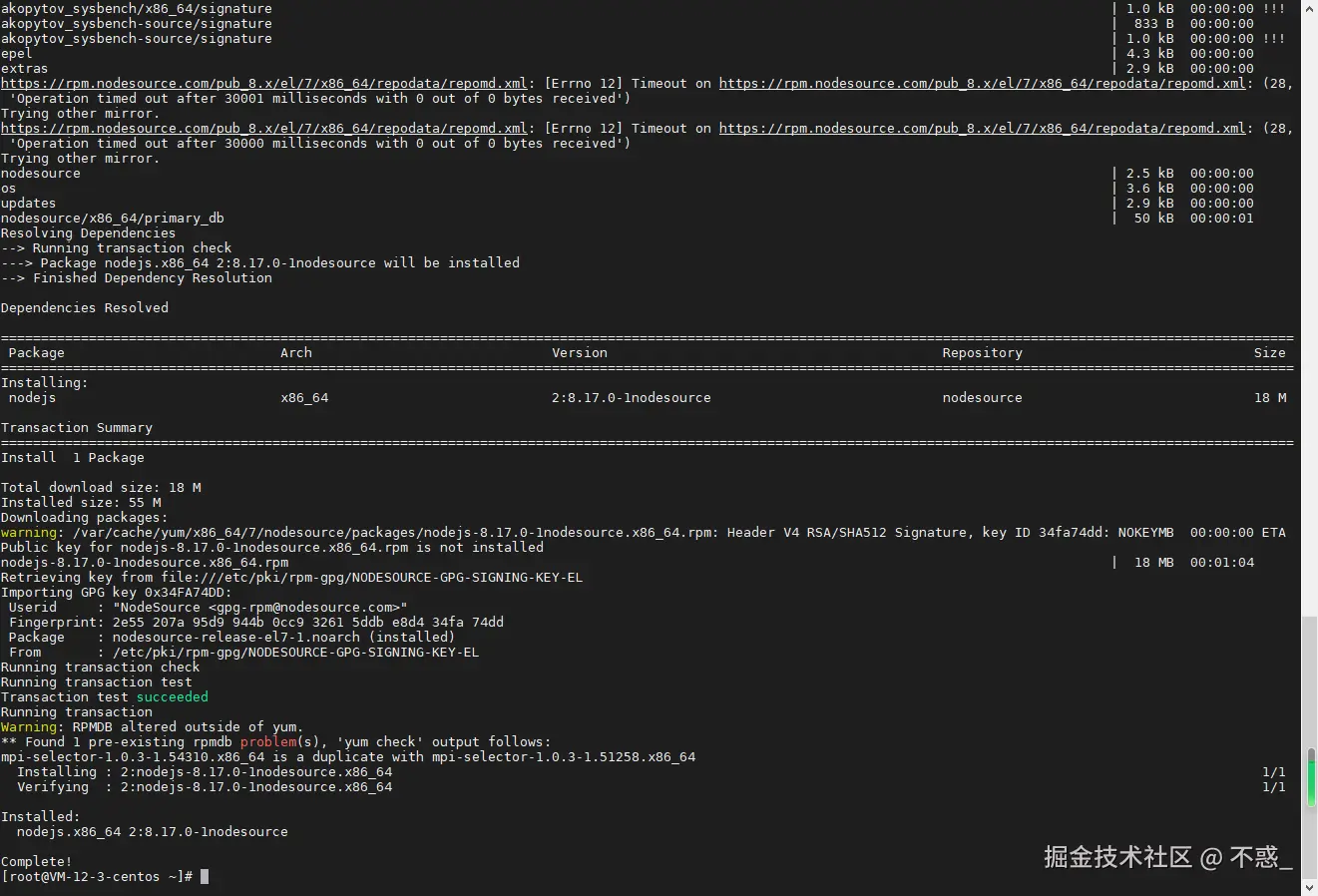The height and width of the screenshot is (896, 1318).
Task: Click the first 'Trying other mirror.' line
Action: click(81, 114)
